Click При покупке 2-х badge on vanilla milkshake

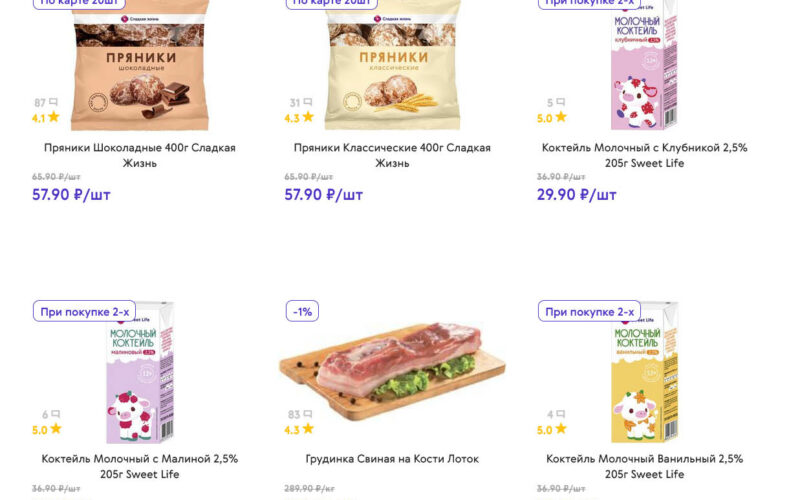(589, 311)
